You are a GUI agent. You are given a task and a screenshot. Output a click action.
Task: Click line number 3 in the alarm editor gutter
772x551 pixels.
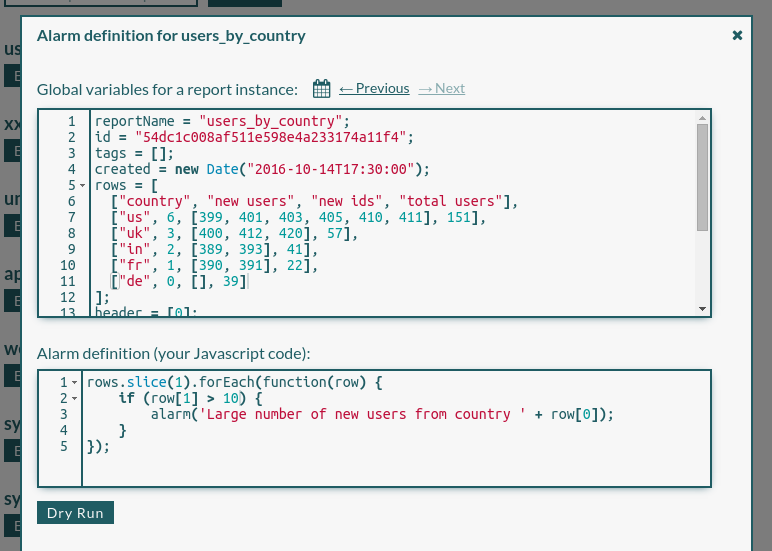(x=64, y=414)
